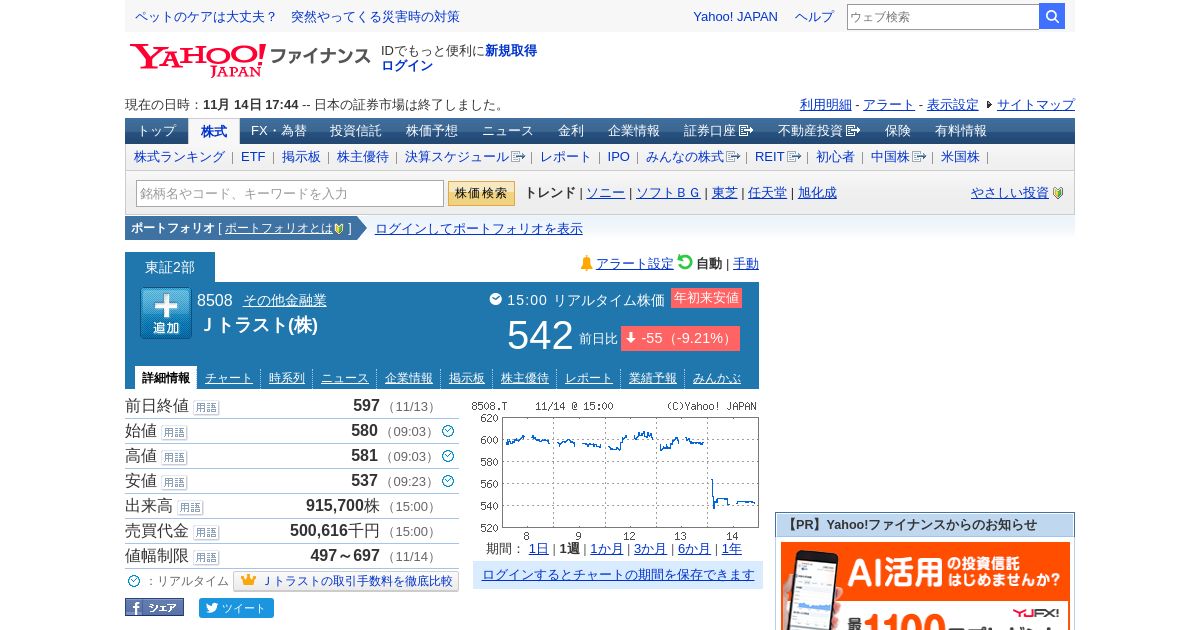The height and width of the screenshot is (630, 1200).
Task: Open the トップ navigation tab
Action: [156, 131]
